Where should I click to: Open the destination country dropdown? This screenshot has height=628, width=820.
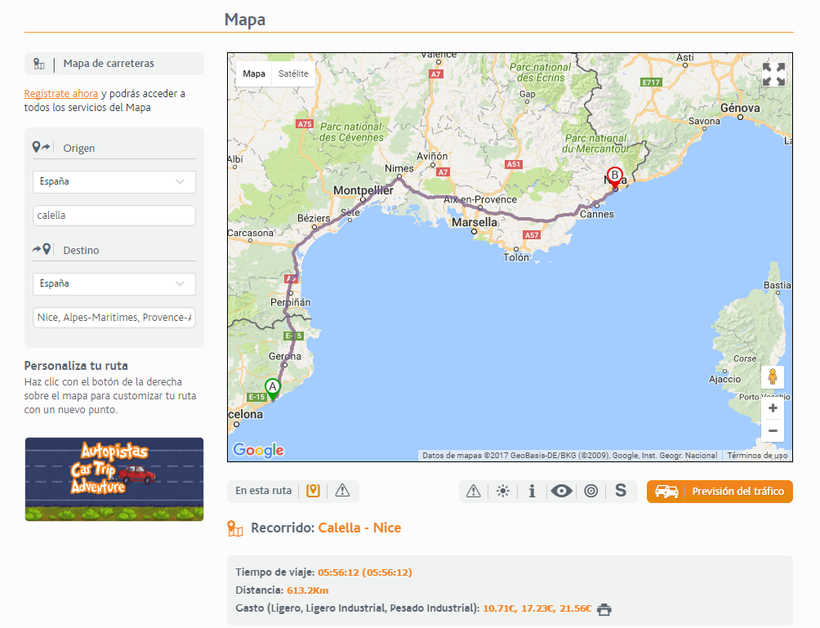point(114,284)
